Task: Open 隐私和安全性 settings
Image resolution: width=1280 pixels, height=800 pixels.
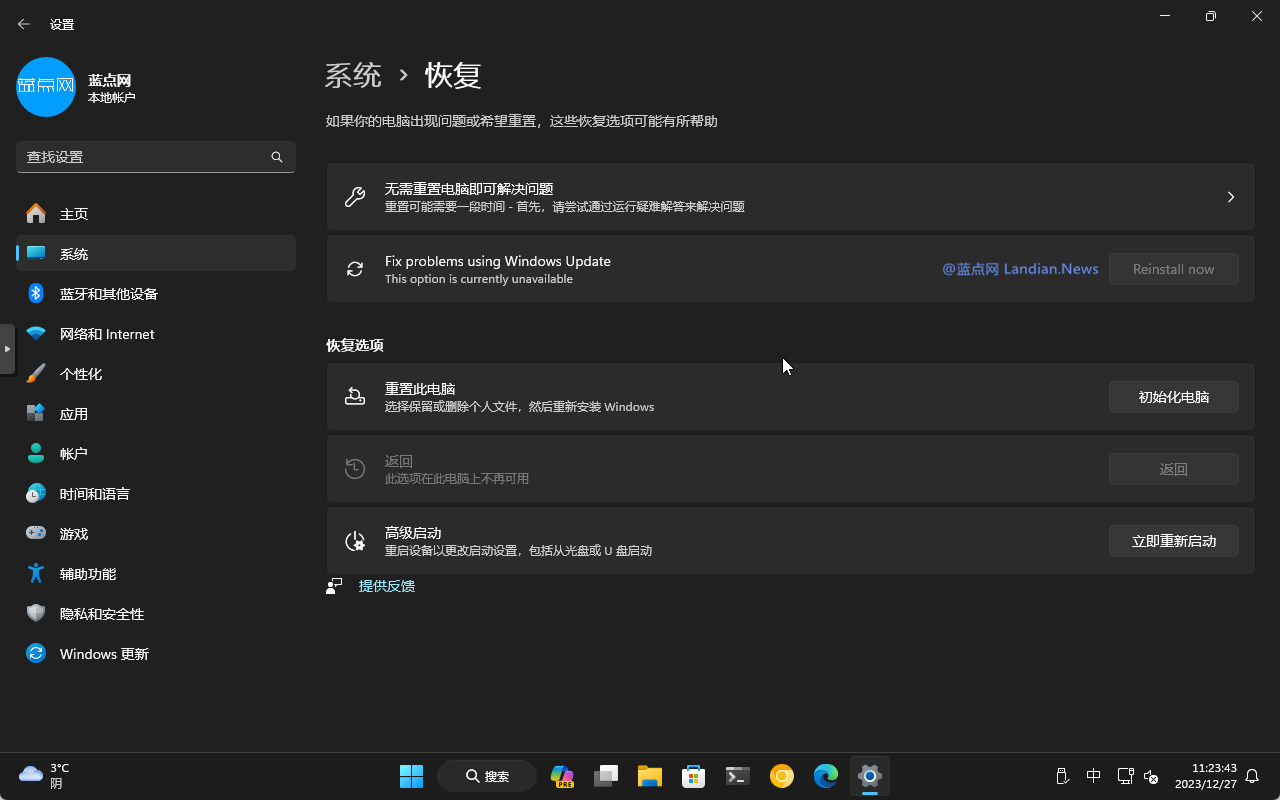Action: (x=101, y=614)
